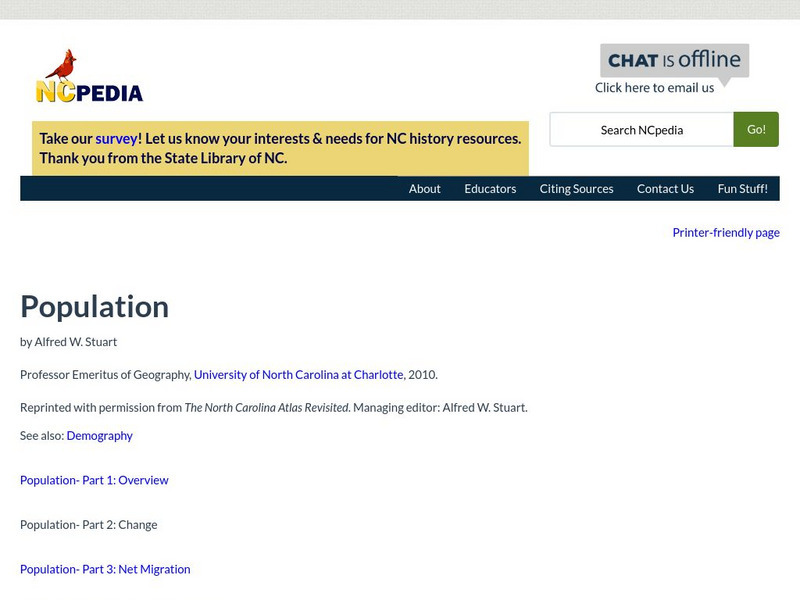Open Population Part 3: Net Migration
This screenshot has height=600, width=800.
104,568
